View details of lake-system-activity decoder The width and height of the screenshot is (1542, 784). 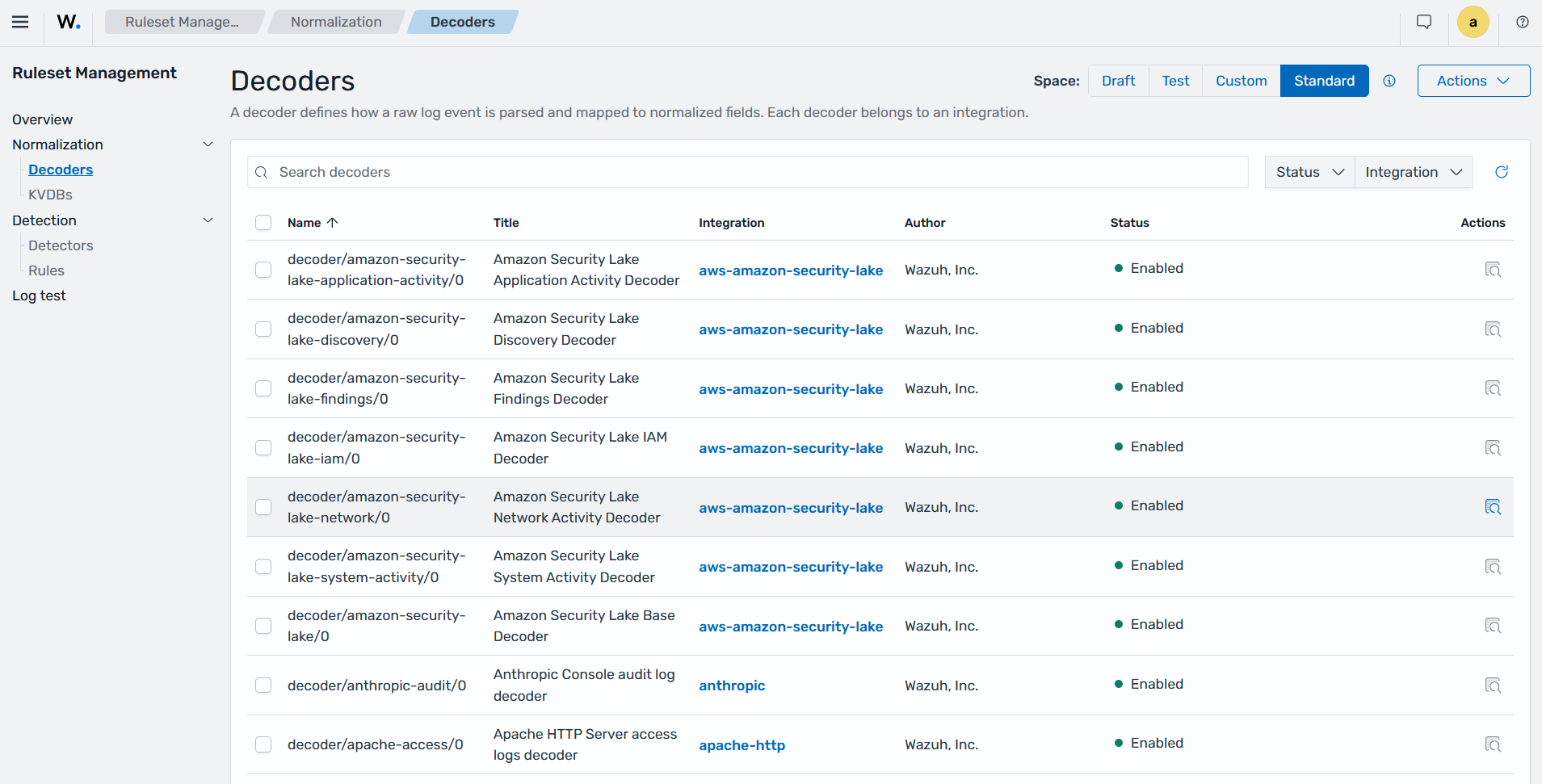(1493, 567)
